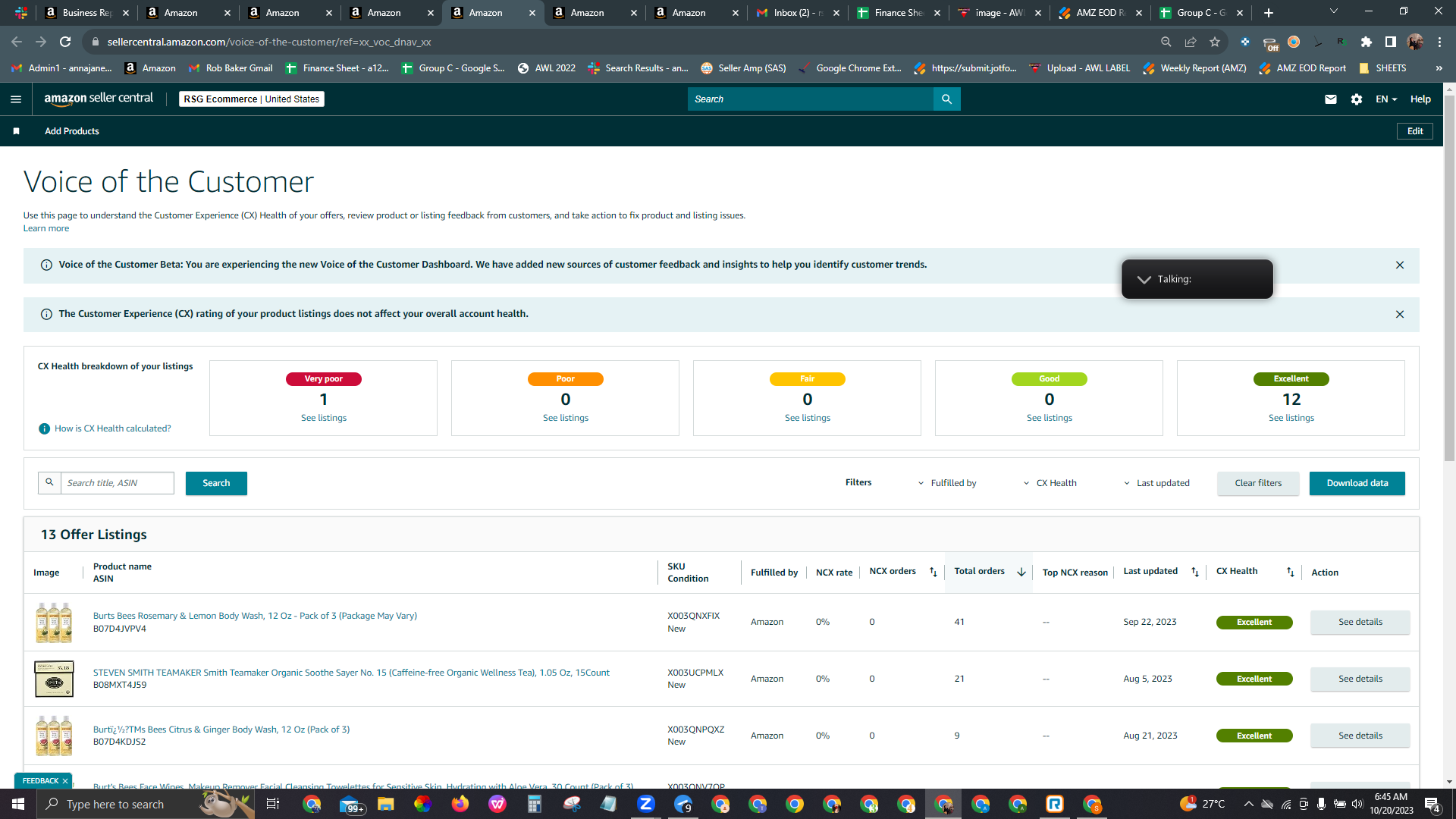Open the Zoom app in the taskbar
Screen dimensions: 1456x819
tap(646, 804)
